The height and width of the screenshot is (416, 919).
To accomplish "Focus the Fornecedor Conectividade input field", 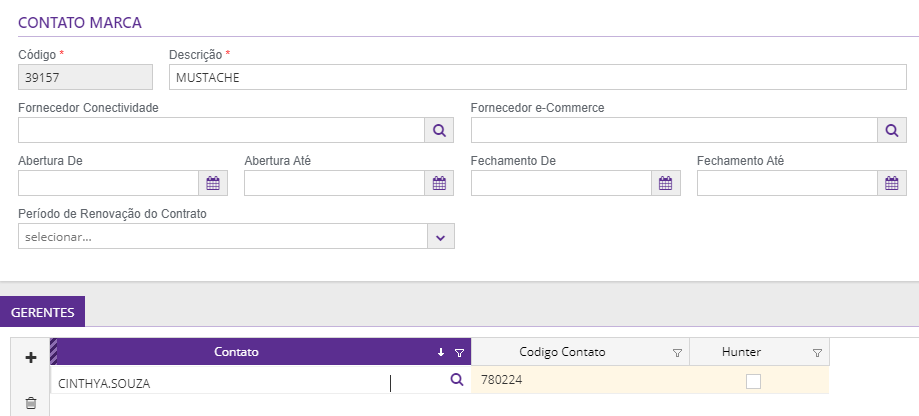I will (222, 130).
